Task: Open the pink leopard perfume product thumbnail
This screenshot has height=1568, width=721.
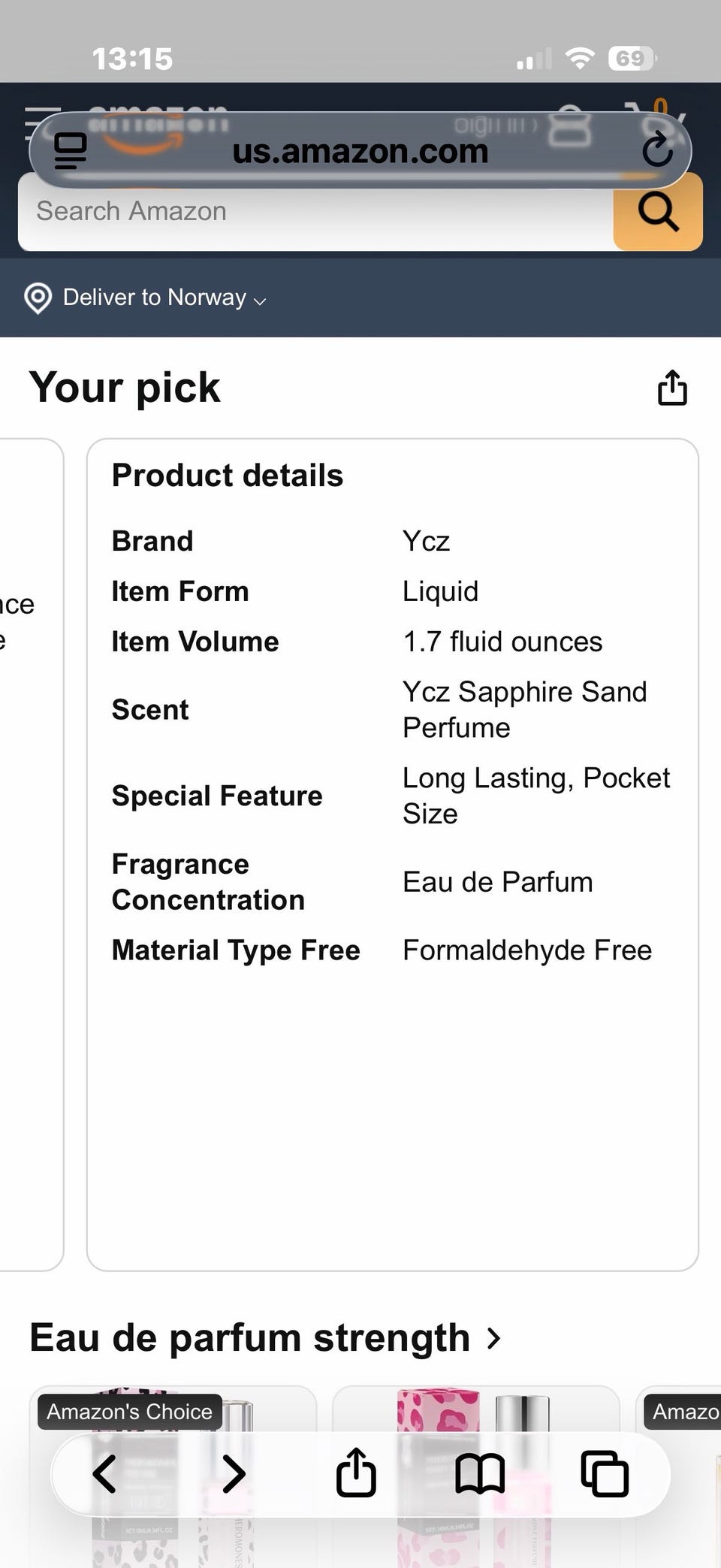Action: [475, 1477]
